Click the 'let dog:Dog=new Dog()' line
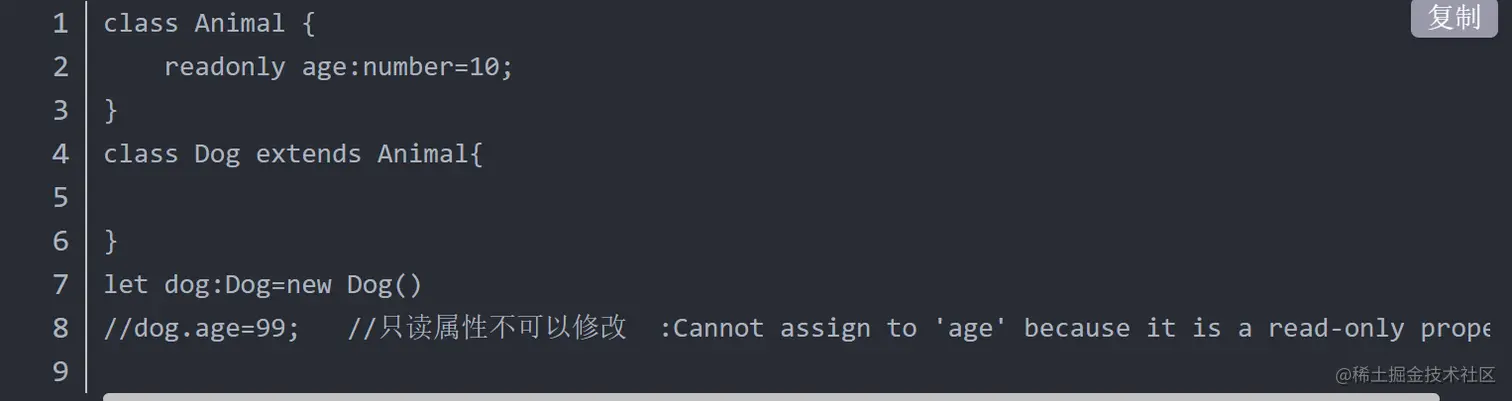This screenshot has width=1512, height=401. (x=264, y=285)
